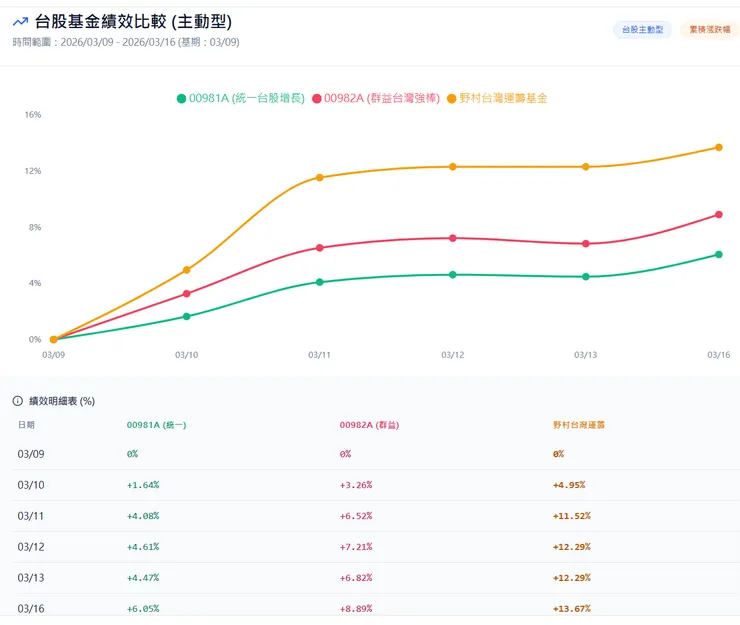Viewport: 740px width, 625px height.
Task: Select the orange data point at 03/13
Action: (x=586, y=167)
